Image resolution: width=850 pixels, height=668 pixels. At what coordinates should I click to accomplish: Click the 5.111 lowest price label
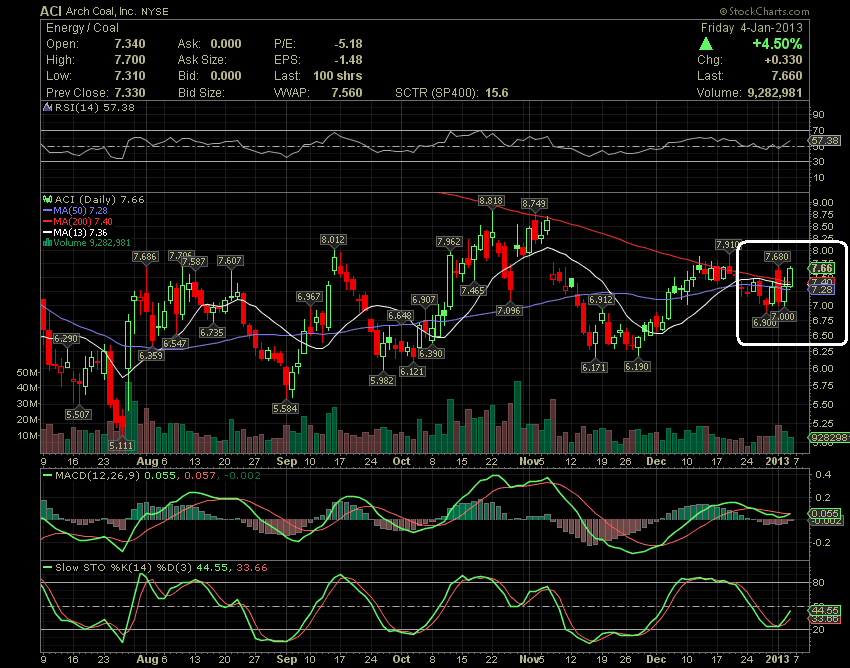pyautogui.click(x=121, y=446)
